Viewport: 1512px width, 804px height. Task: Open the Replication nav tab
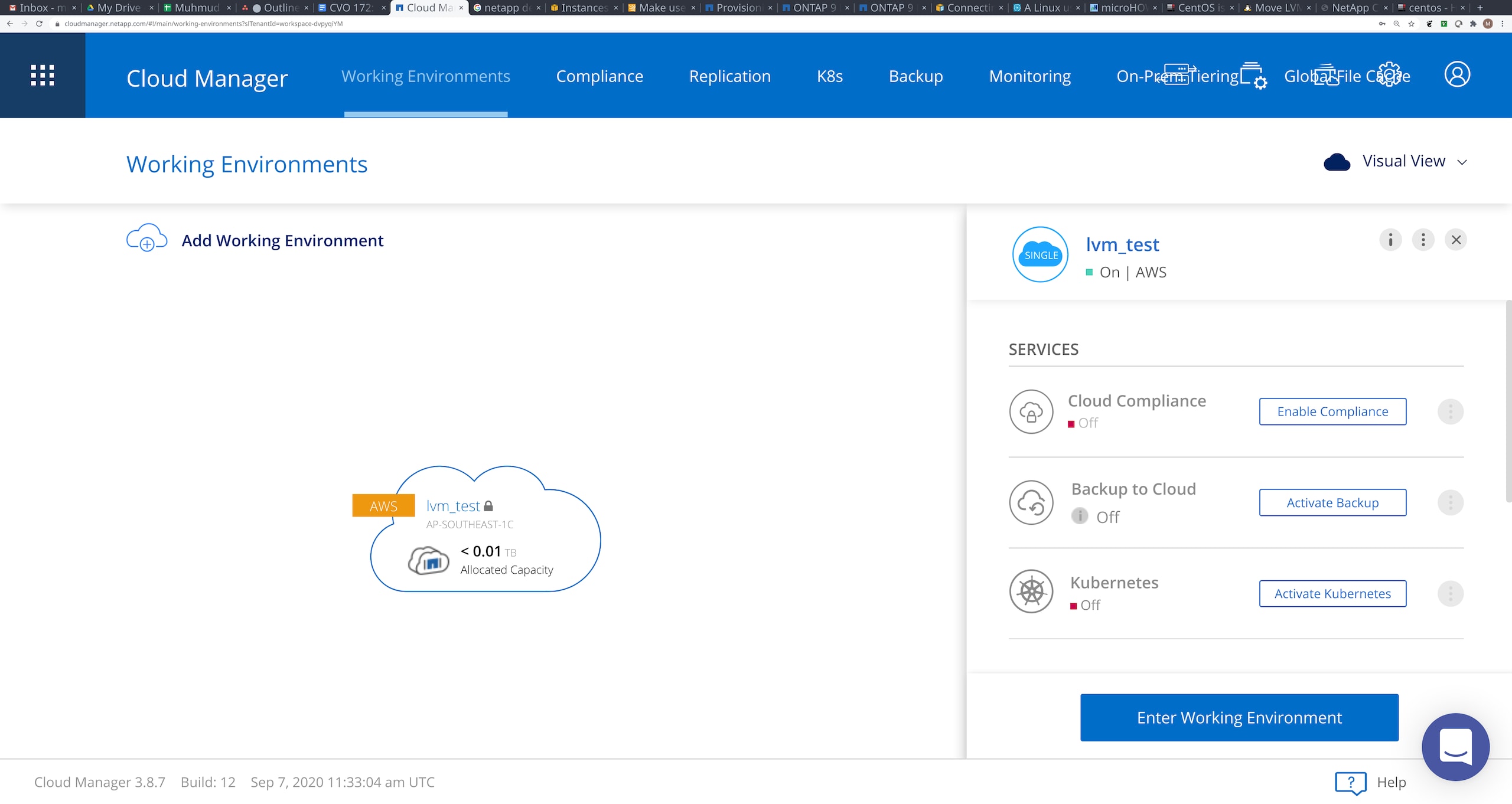pos(729,76)
